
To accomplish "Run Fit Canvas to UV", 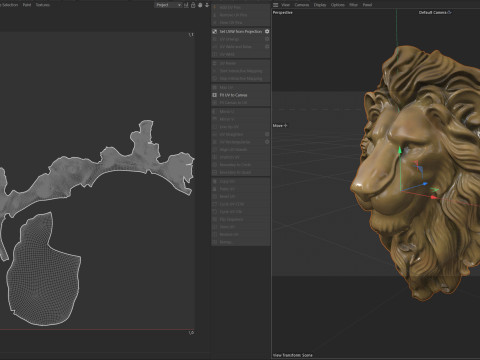I will coord(233,103).
